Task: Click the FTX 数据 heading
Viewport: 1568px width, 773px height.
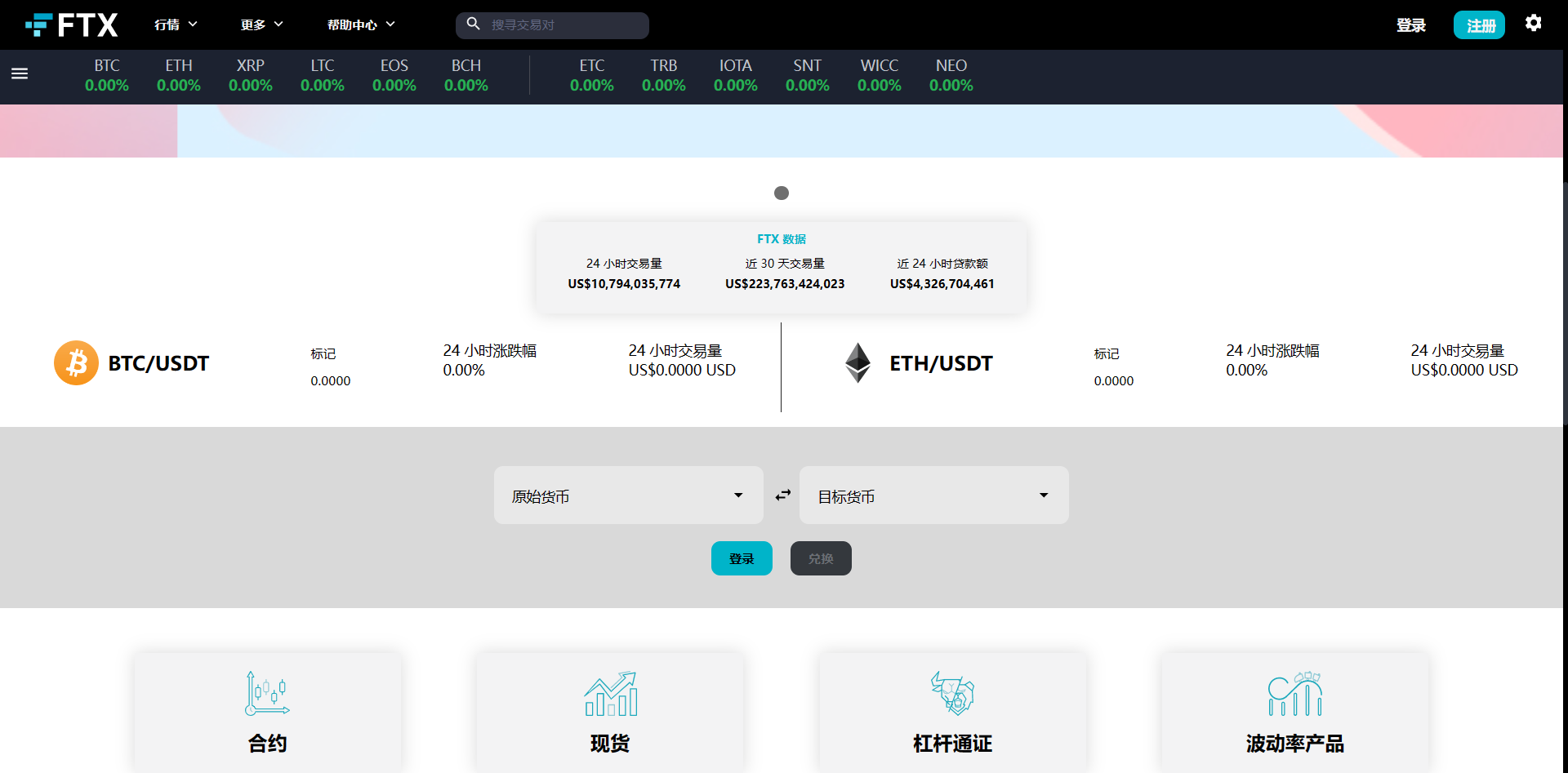Action: click(782, 239)
